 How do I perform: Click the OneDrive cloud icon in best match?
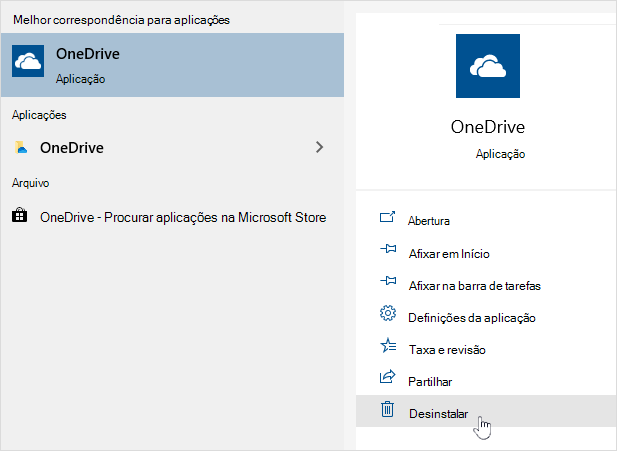(x=28, y=61)
